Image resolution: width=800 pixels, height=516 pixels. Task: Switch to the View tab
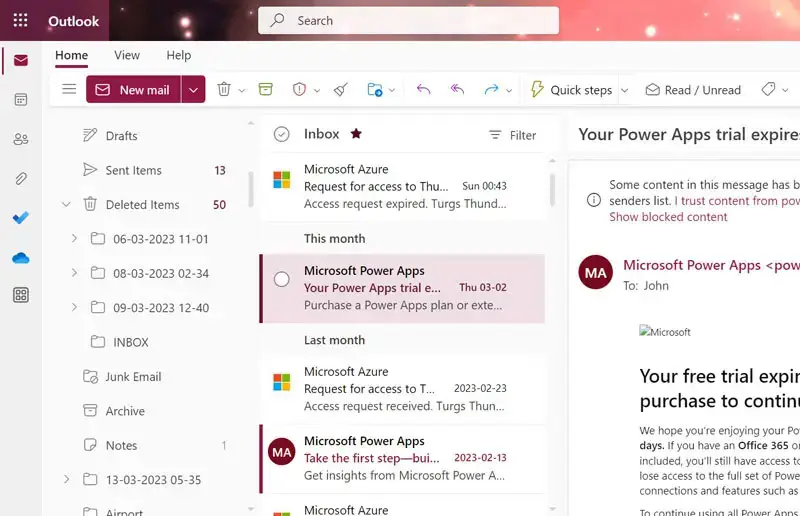[127, 55]
